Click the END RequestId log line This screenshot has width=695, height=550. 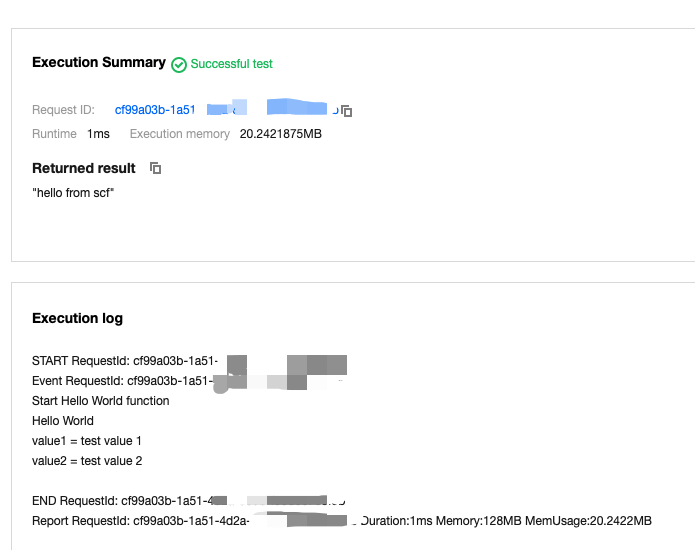pyautogui.click(x=122, y=501)
